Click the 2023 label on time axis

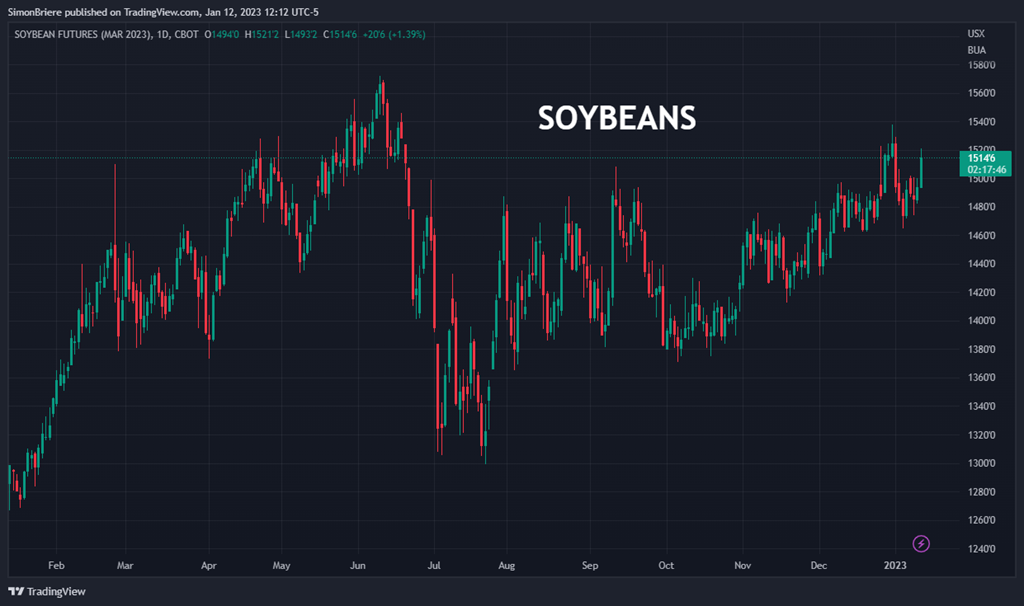[894, 565]
